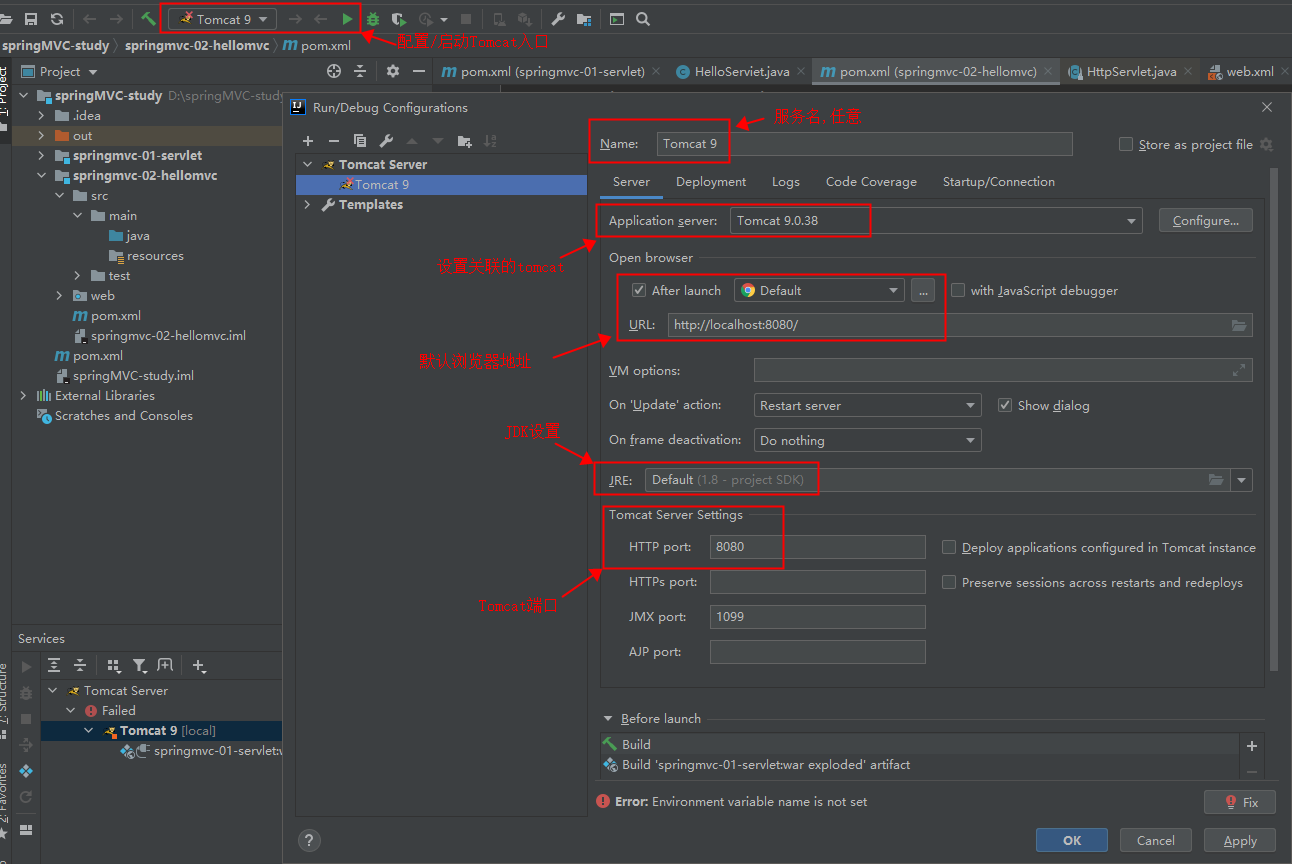This screenshot has width=1292, height=864.
Task: Run with Coverage shield icon in toolbar
Action: 399,19
